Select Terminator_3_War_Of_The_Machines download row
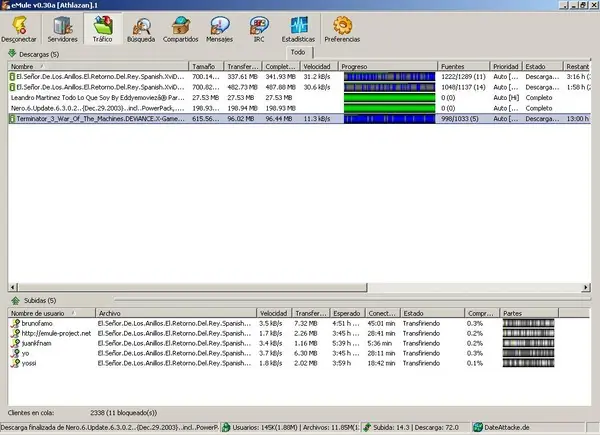This screenshot has width=600, height=435. pos(299,119)
